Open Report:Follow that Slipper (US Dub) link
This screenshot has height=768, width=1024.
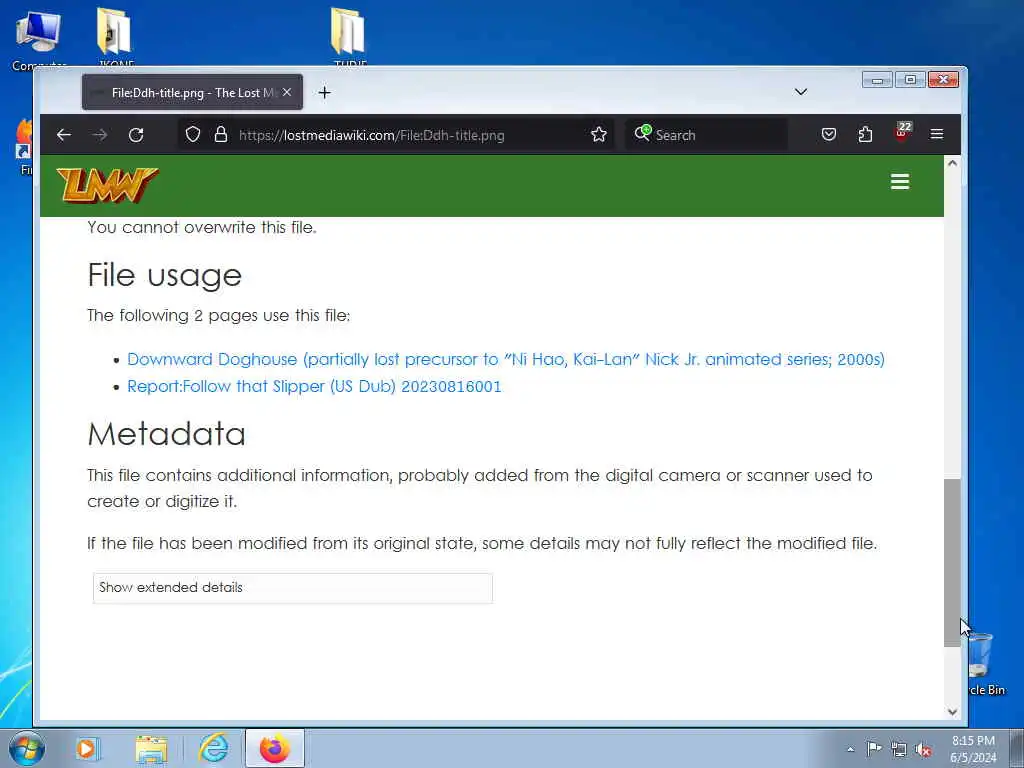point(314,387)
